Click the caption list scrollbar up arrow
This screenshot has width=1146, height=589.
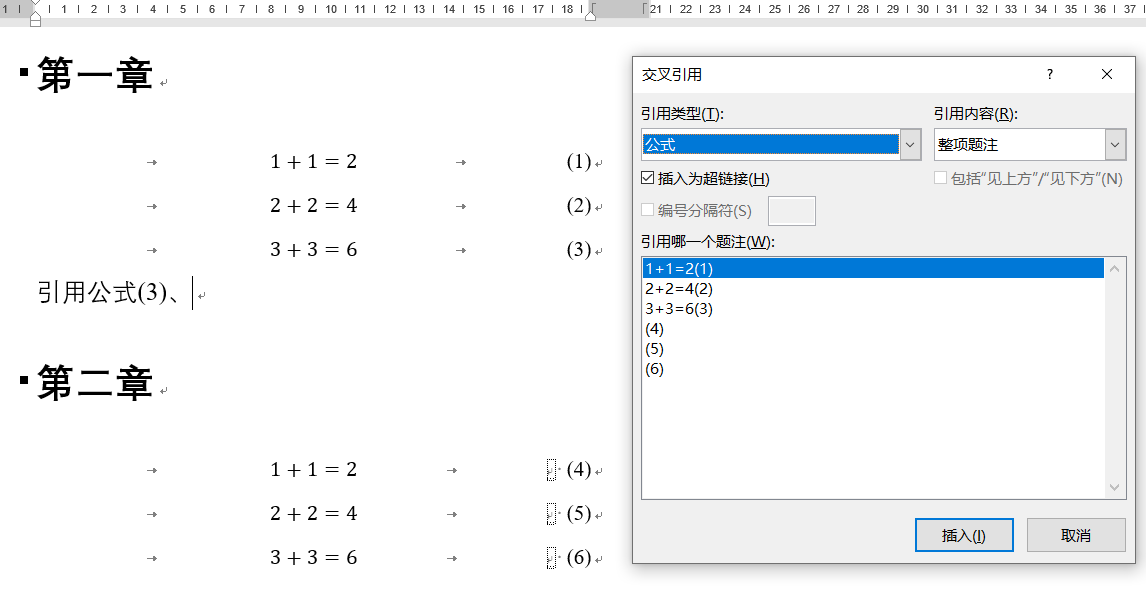pos(1113,267)
